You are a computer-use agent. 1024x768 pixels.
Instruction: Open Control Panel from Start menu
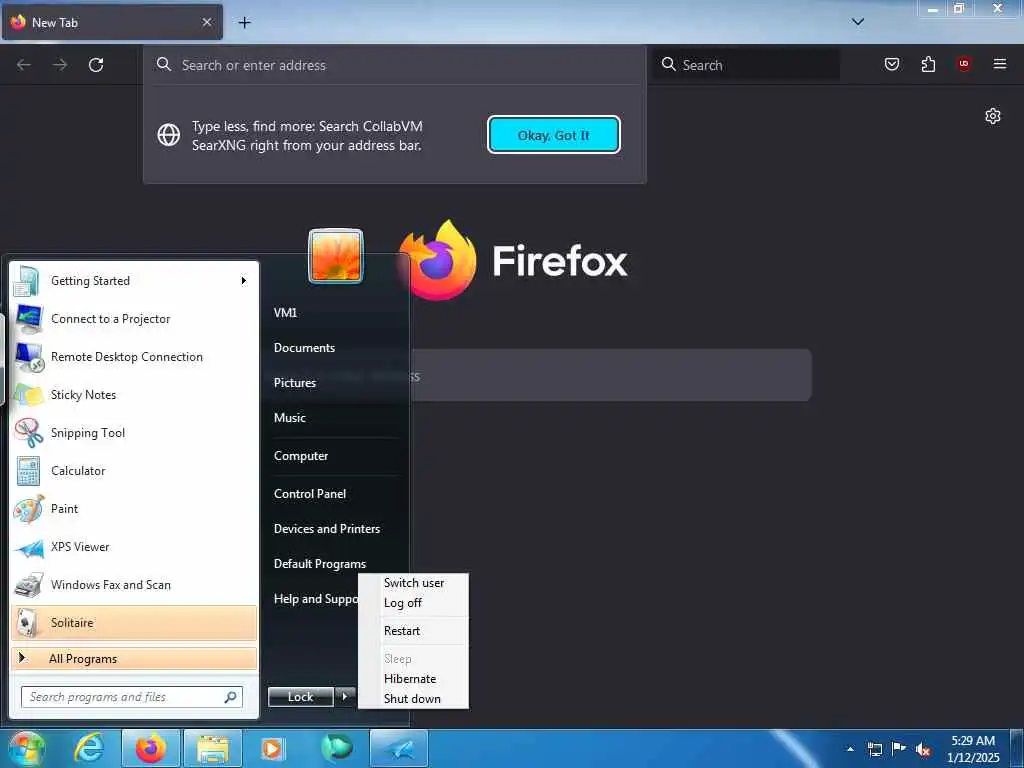click(x=310, y=494)
